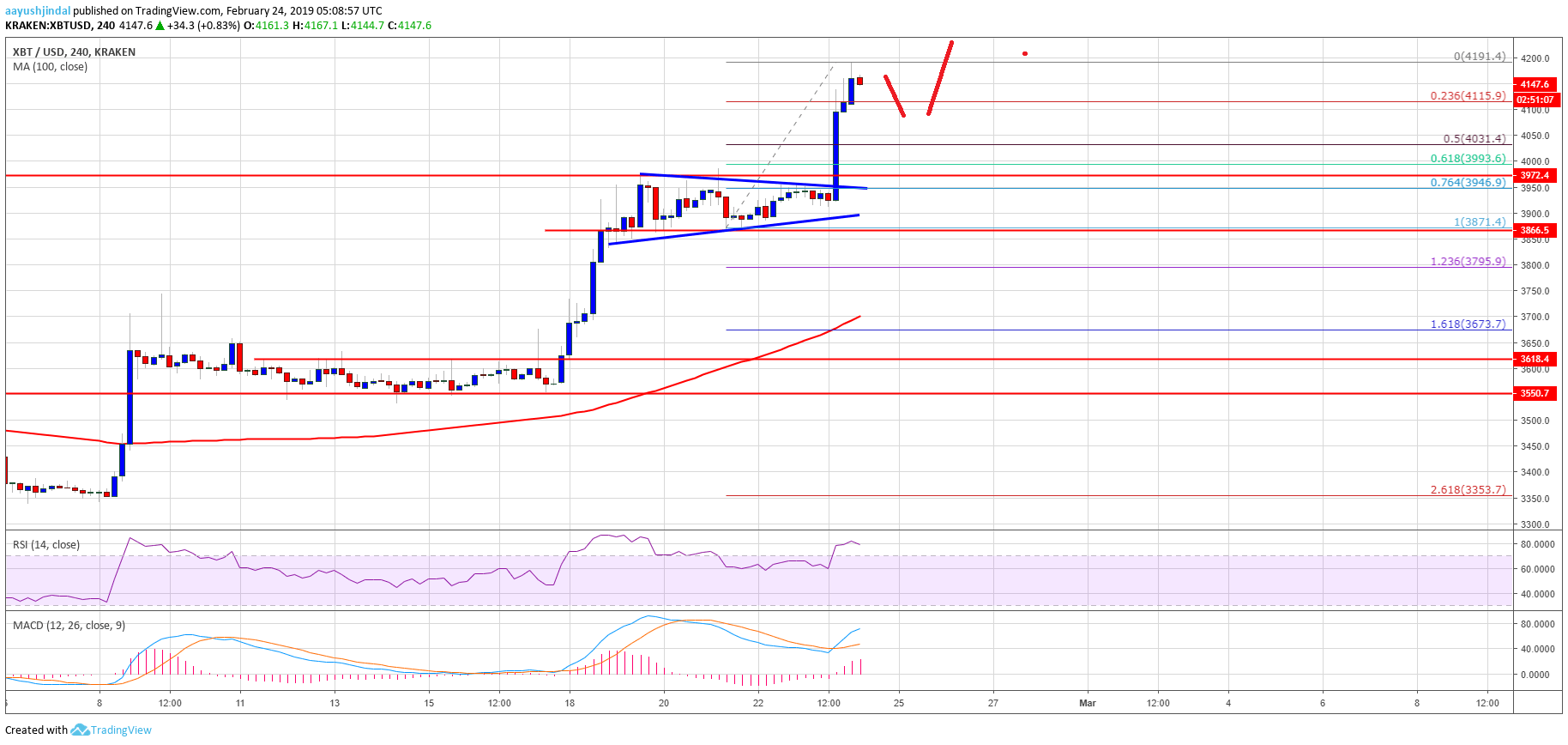Select Fibonacci level 1.236(3795.9) label

pyautogui.click(x=1468, y=262)
